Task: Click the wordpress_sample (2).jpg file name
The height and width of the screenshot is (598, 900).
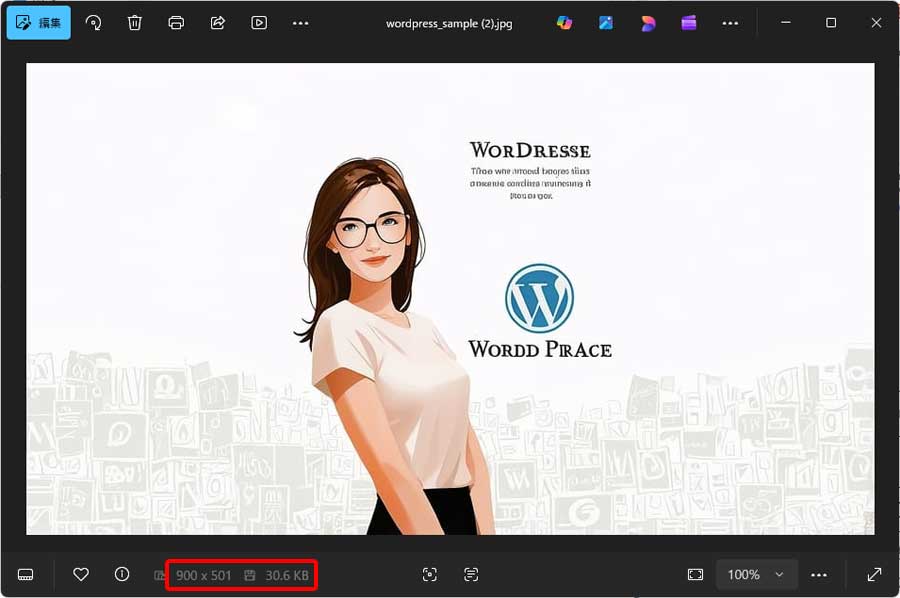Action: (449, 23)
